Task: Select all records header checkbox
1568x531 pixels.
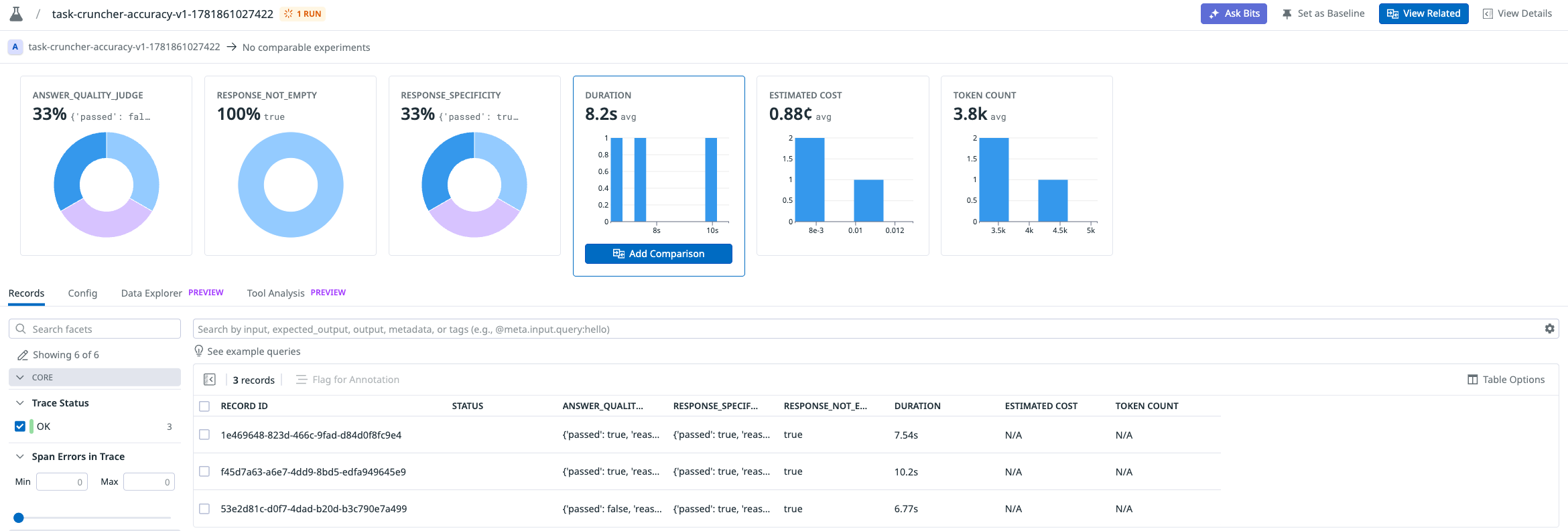Action: pyautogui.click(x=204, y=406)
